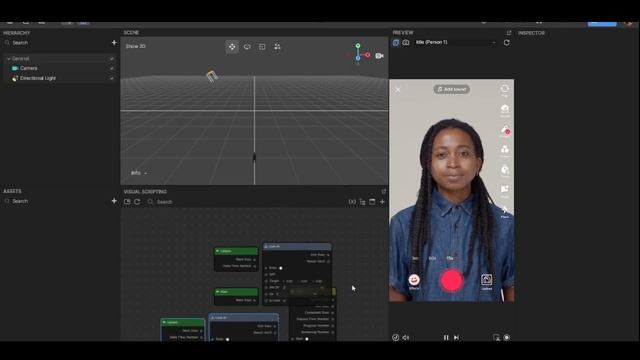Select the Rotate tool in Scene toolbar

(x=247, y=47)
